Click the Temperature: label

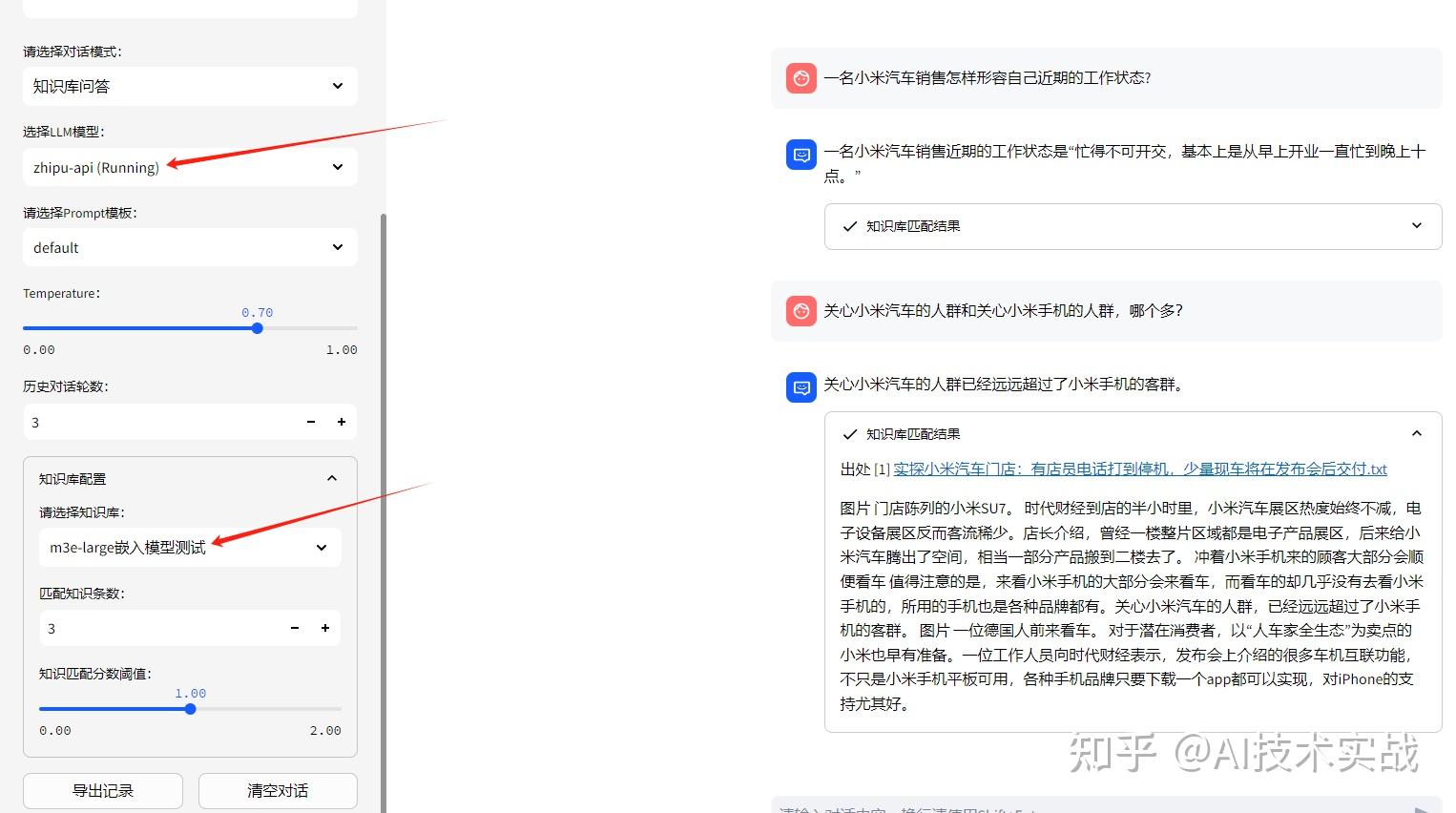tap(62, 293)
